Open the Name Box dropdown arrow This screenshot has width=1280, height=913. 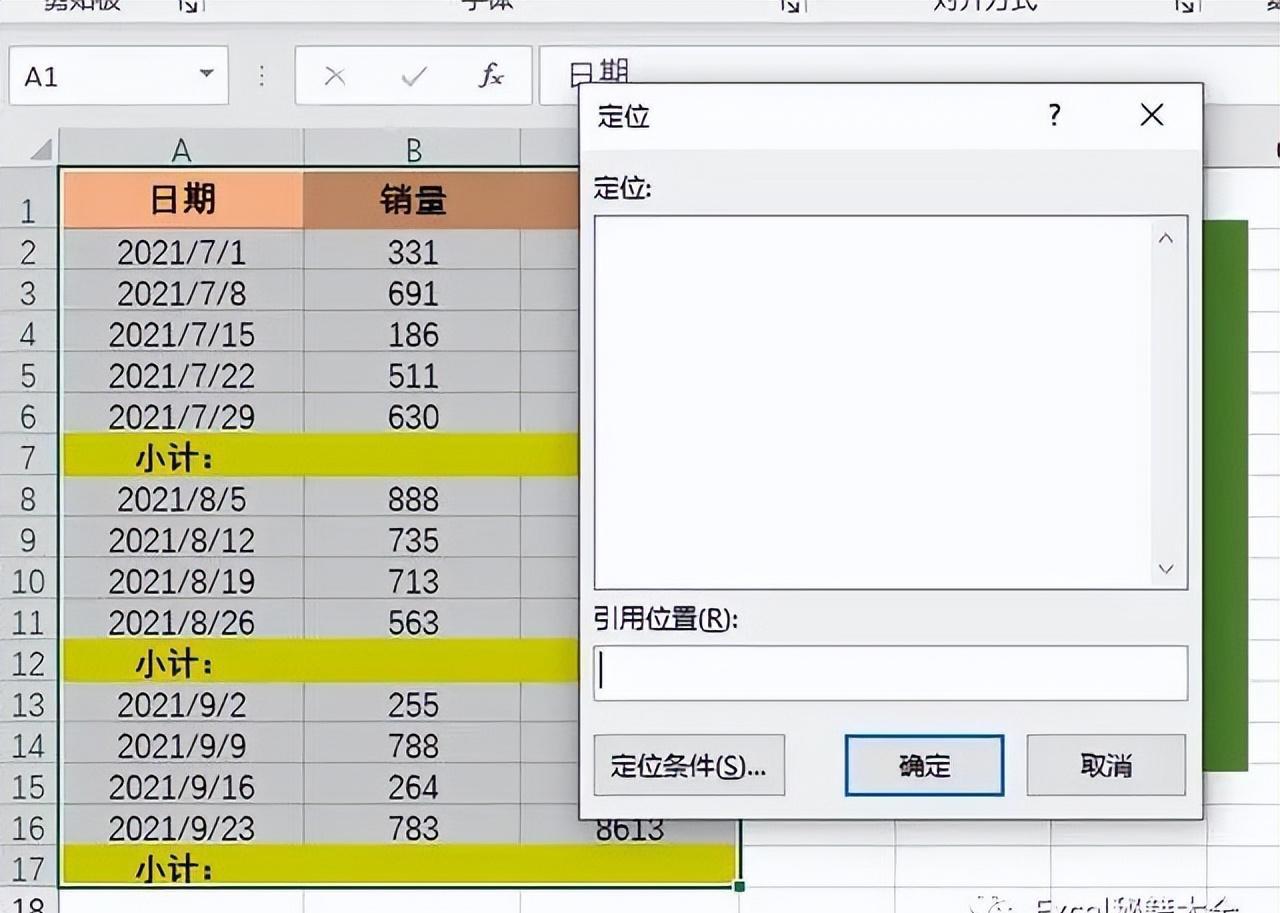click(x=206, y=74)
